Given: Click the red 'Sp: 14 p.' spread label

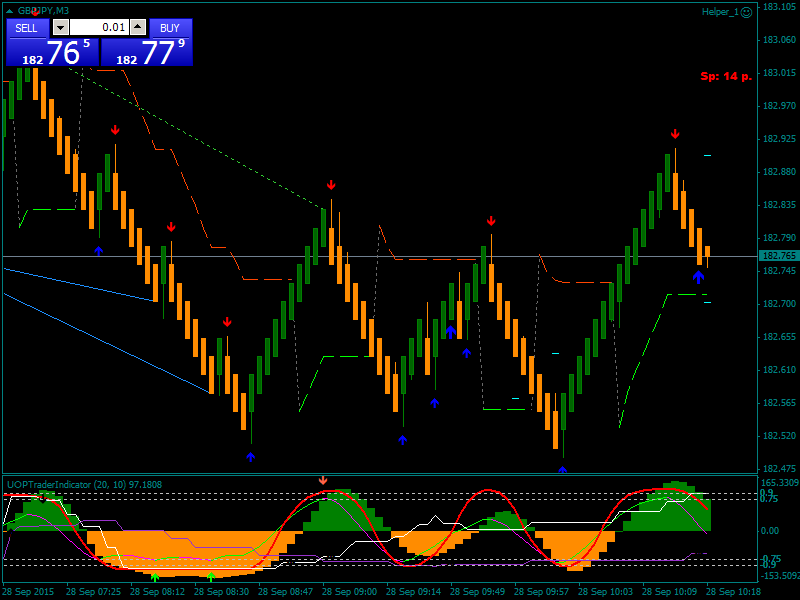Looking at the screenshot, I should pyautogui.click(x=726, y=77).
